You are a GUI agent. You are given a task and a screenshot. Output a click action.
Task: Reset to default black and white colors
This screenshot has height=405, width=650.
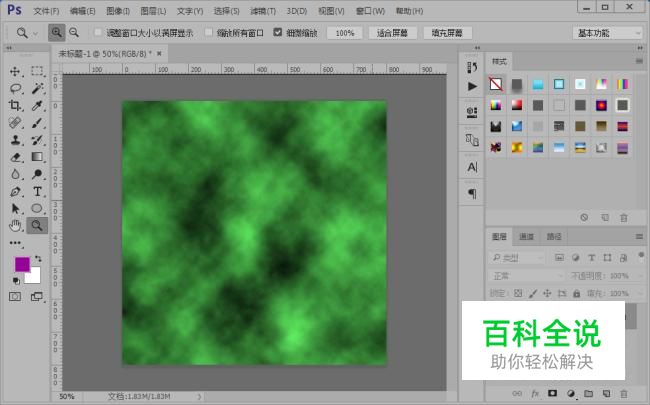coord(16,281)
